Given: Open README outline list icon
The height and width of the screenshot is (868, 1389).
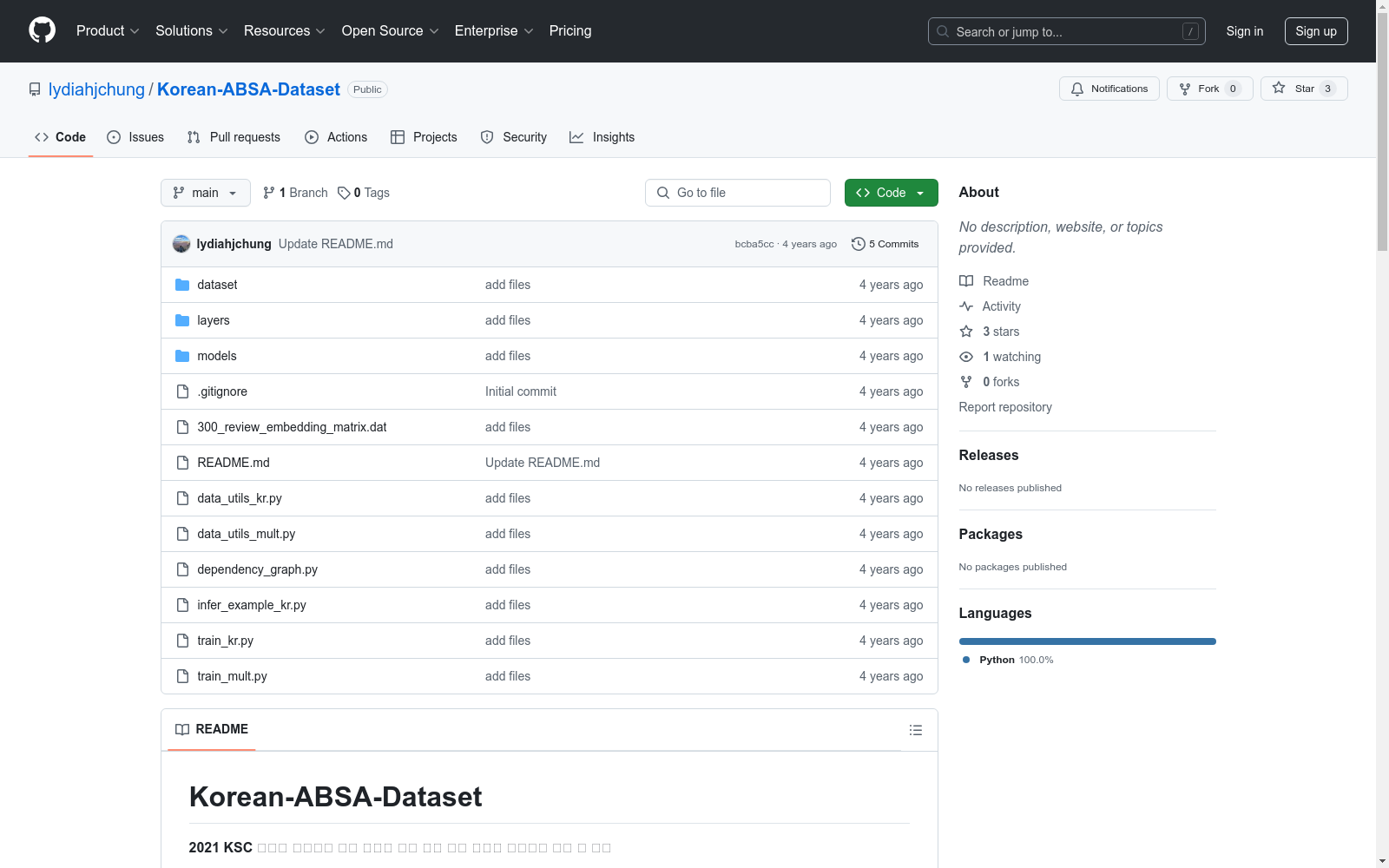Looking at the screenshot, I should coord(916,730).
